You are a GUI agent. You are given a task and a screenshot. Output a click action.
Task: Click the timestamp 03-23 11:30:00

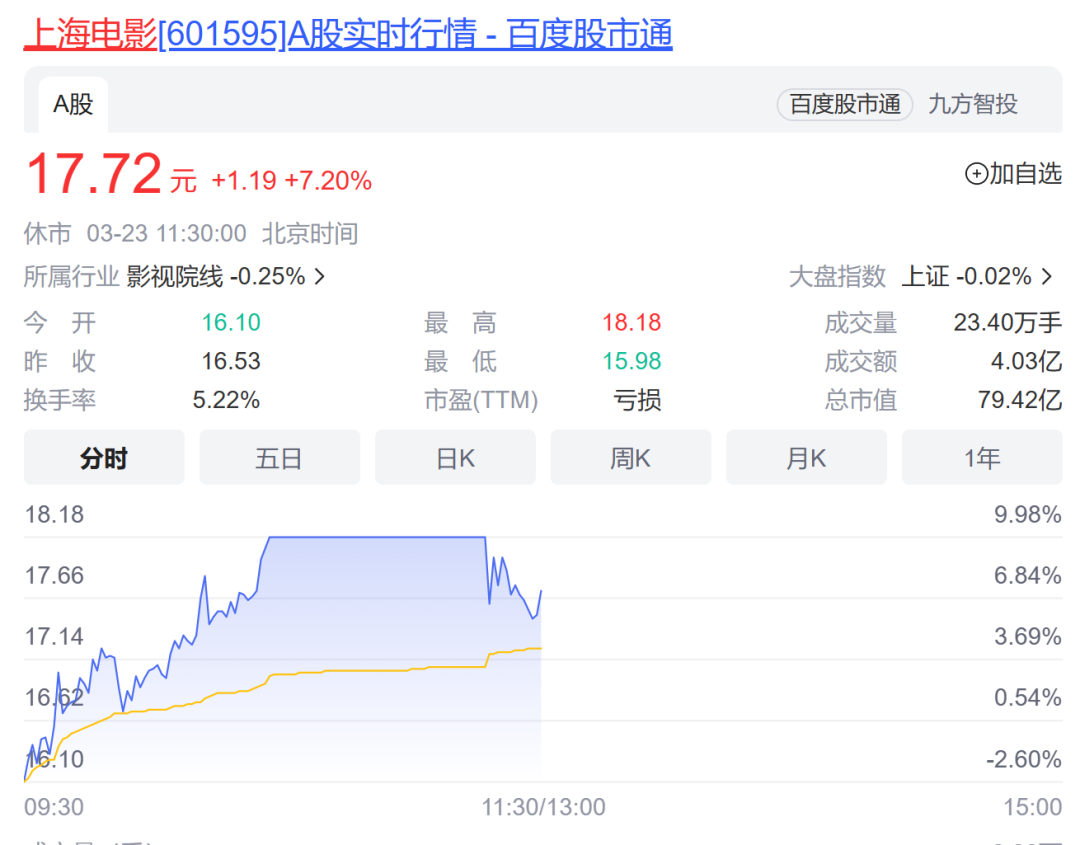(166, 233)
